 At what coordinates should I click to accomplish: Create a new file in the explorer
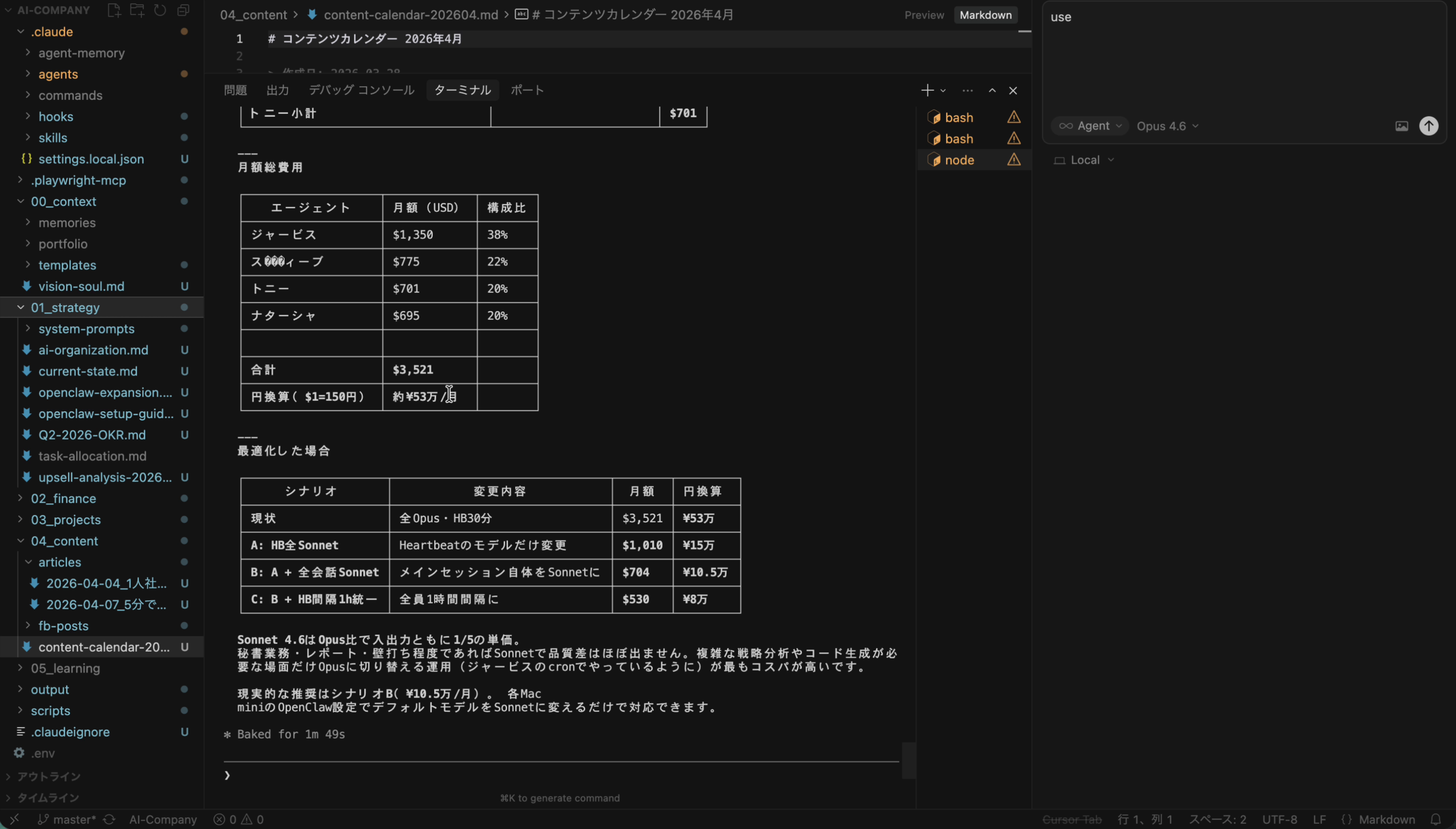coord(114,10)
